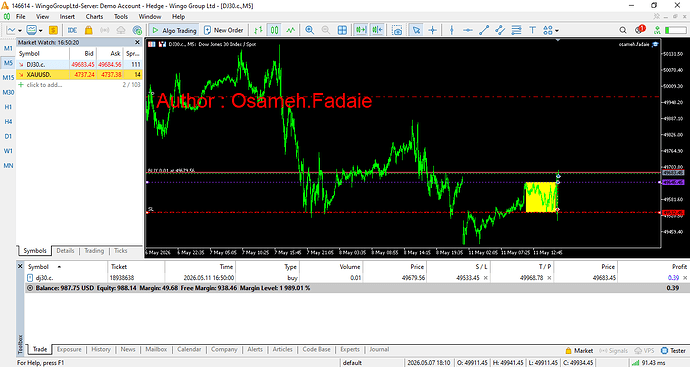690x367 pixels.
Task: Click the zoom in magnifier icon
Action: coord(310,30)
